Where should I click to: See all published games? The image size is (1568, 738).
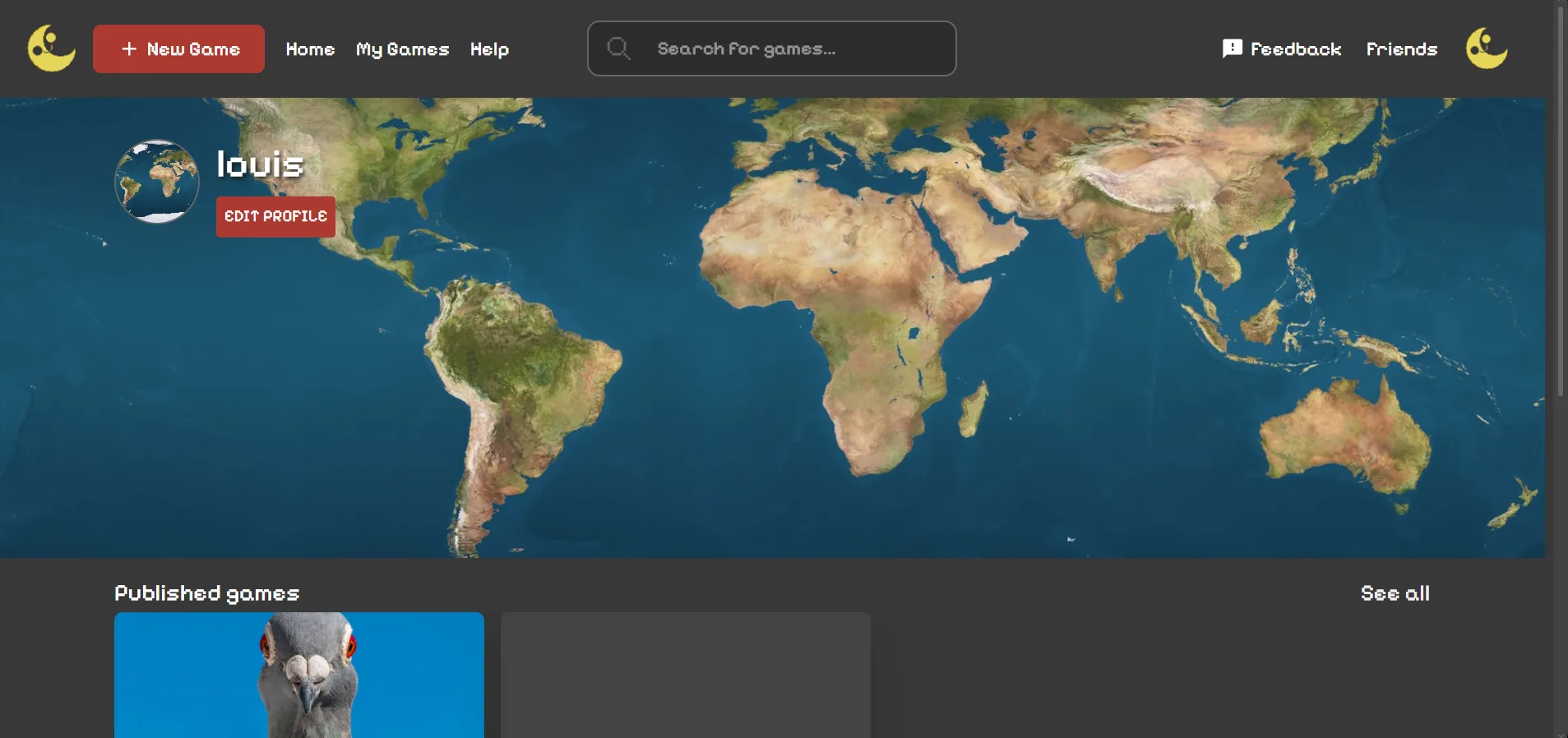pyautogui.click(x=1395, y=593)
